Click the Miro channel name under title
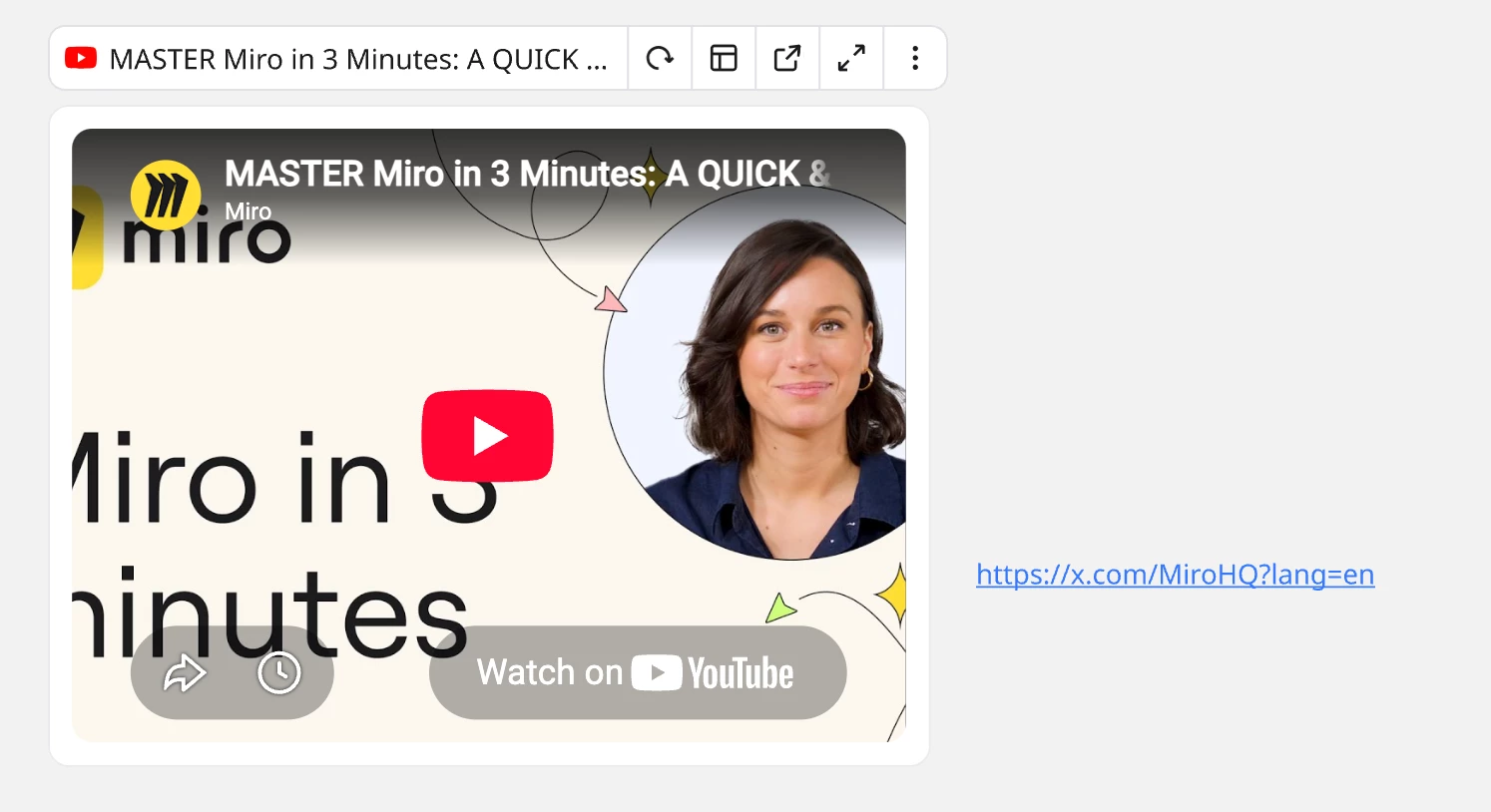1491x812 pixels. click(248, 211)
